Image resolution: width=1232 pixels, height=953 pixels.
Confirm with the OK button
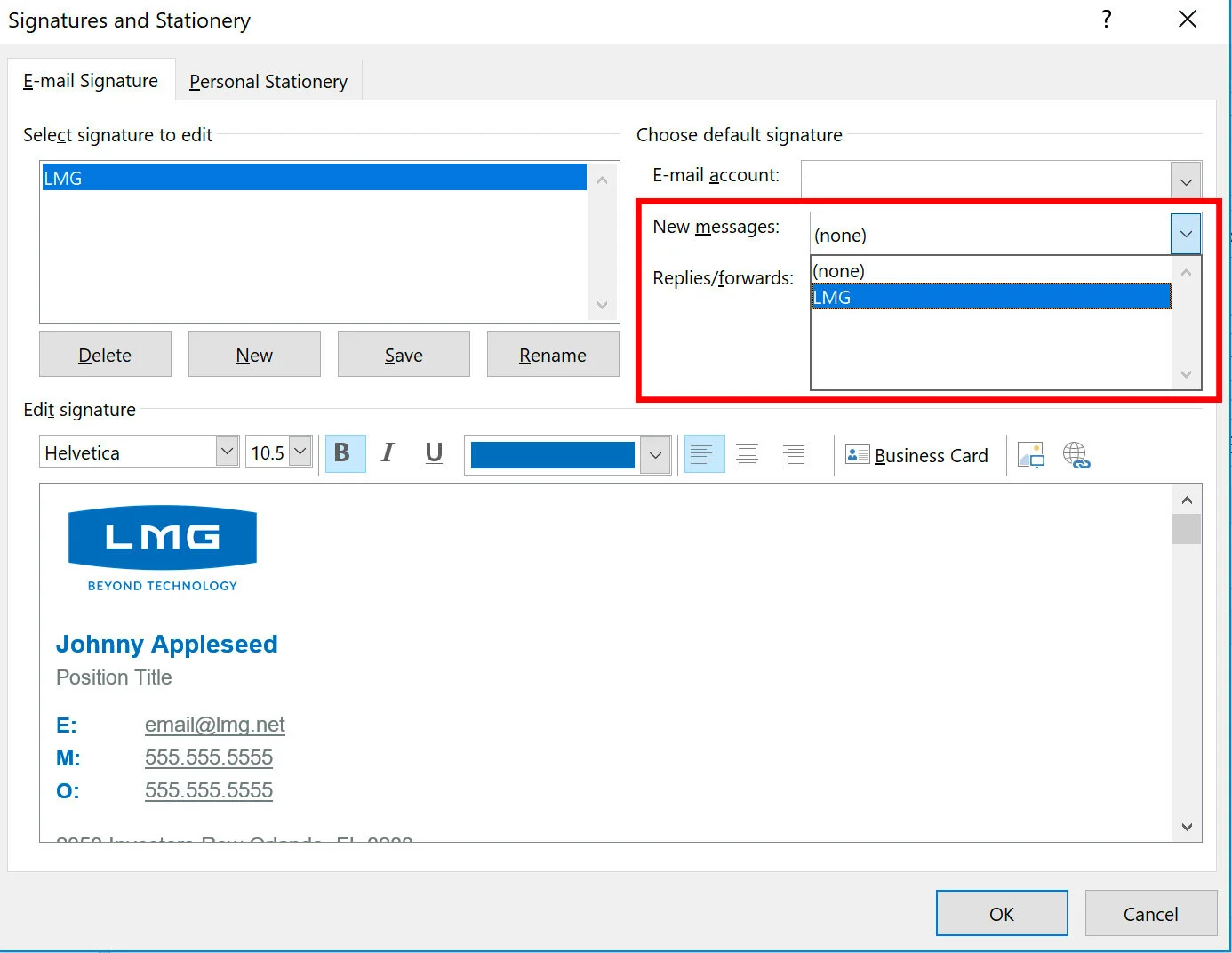tap(1002, 914)
